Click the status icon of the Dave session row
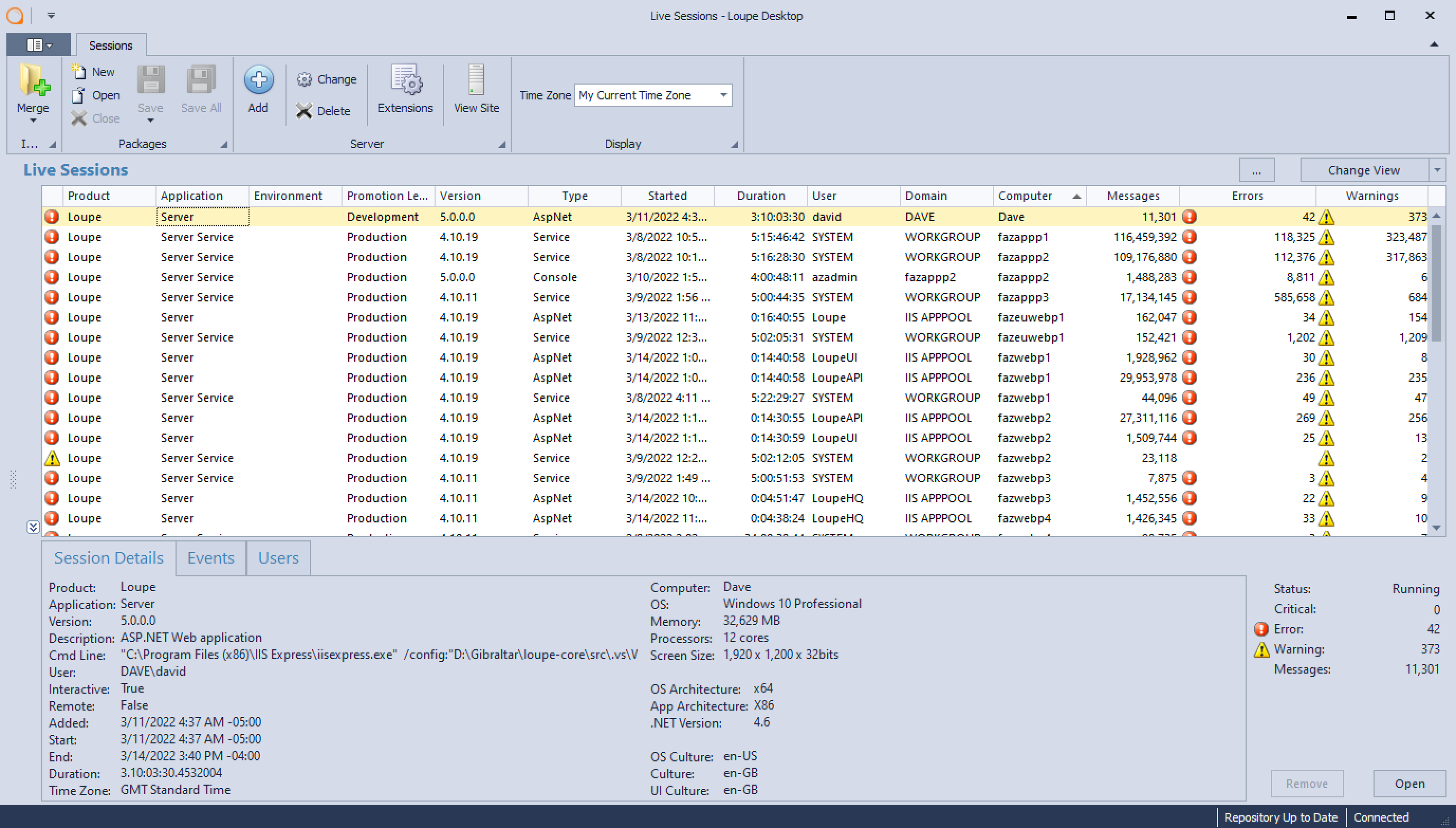1456x828 pixels. tap(52, 217)
